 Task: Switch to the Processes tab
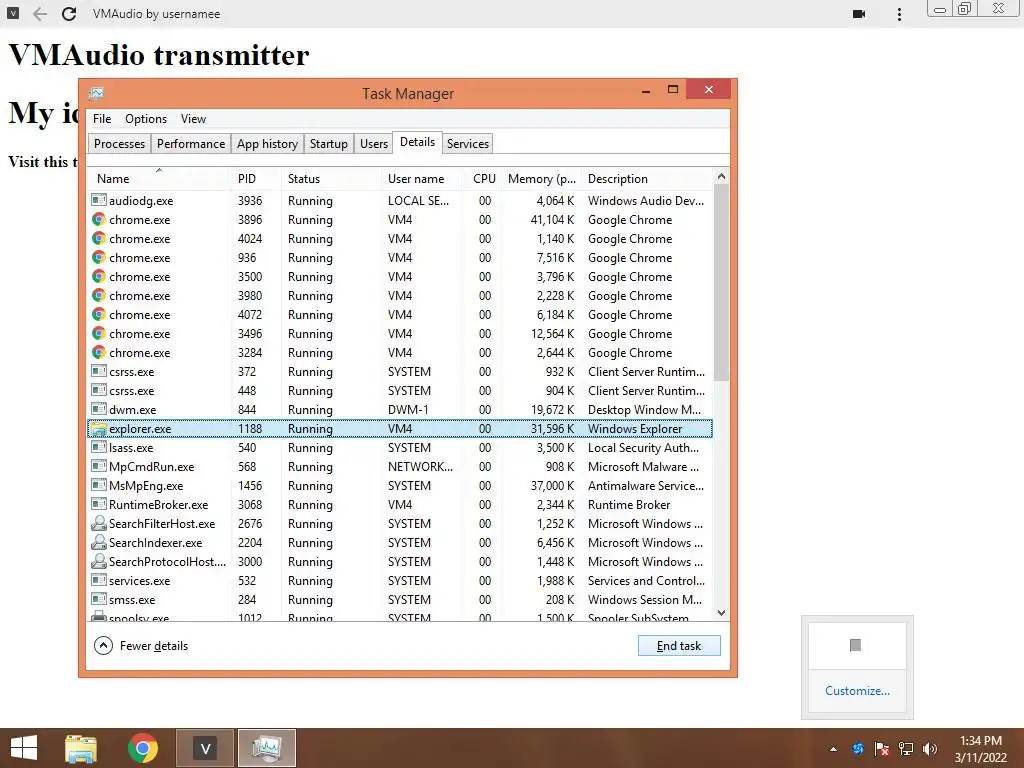pos(120,144)
